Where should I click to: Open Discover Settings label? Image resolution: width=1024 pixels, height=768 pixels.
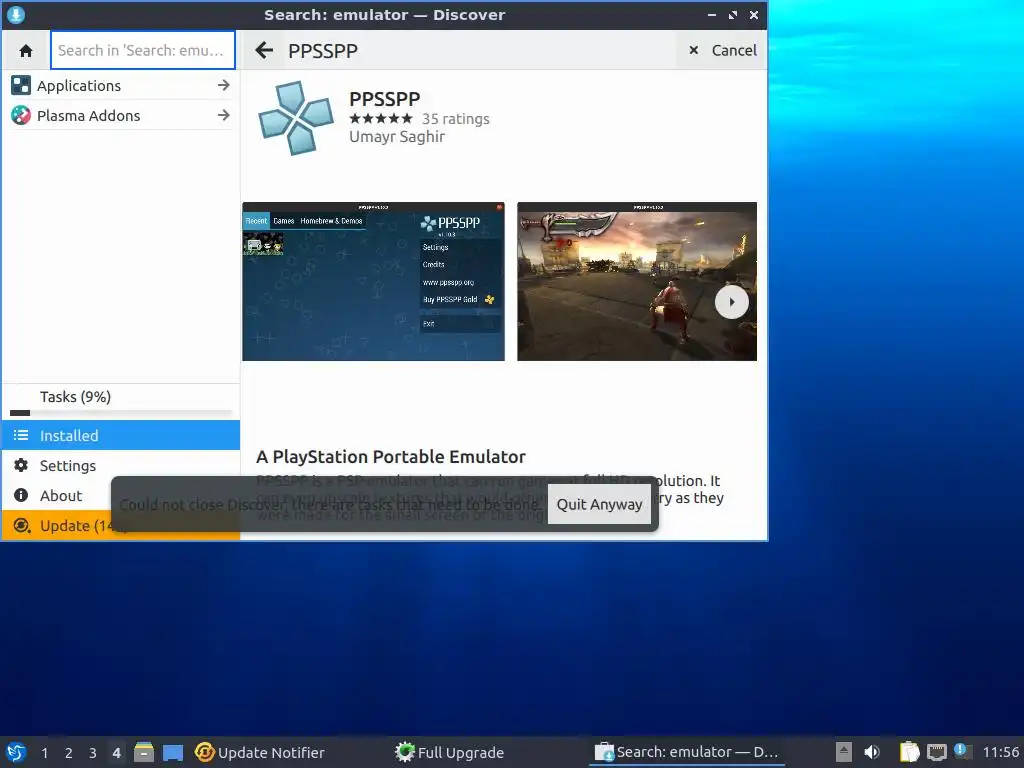point(68,466)
